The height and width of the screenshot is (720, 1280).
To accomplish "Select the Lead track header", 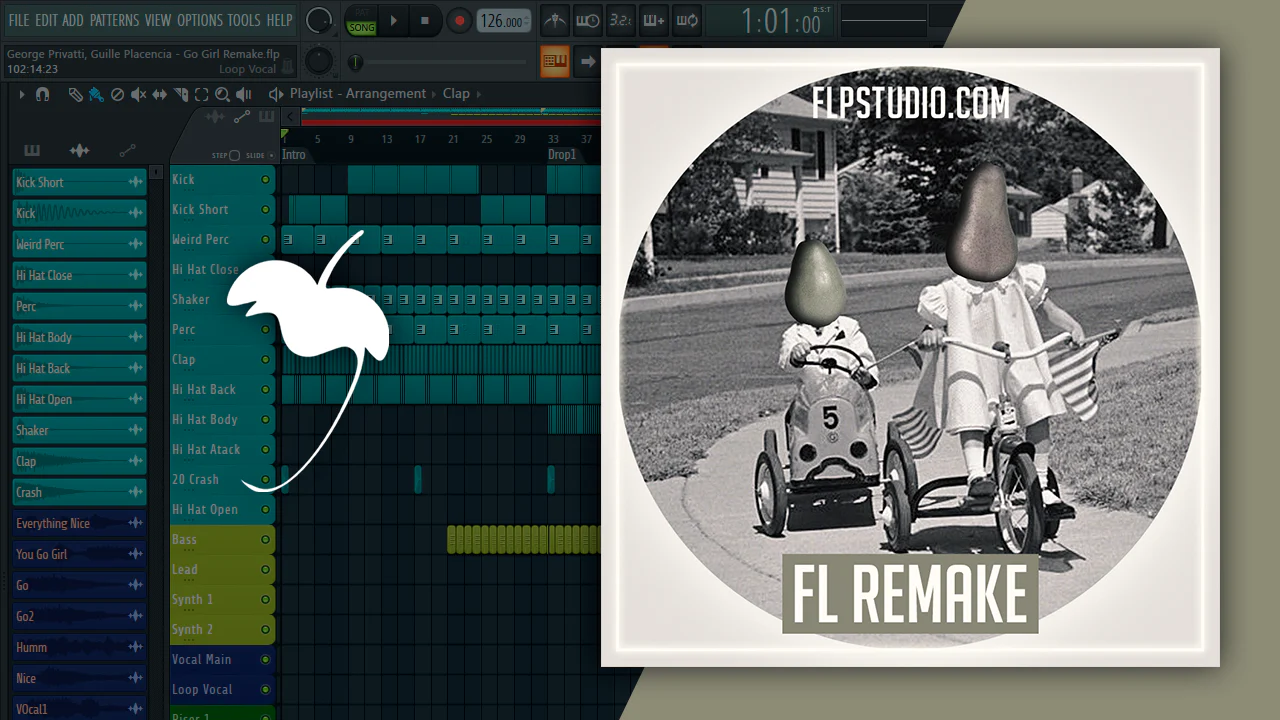I will [x=222, y=570].
